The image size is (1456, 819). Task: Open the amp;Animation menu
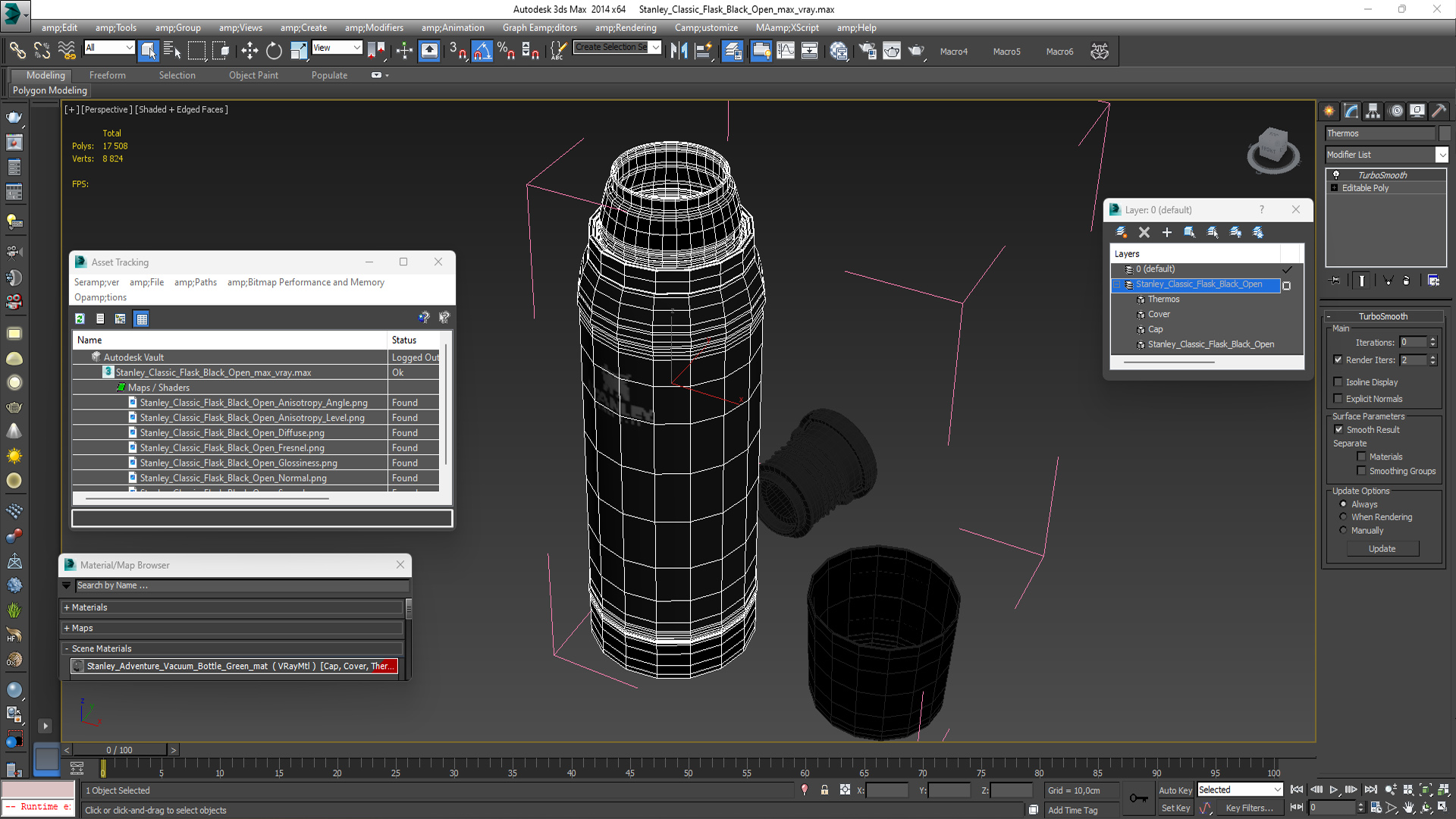453,28
